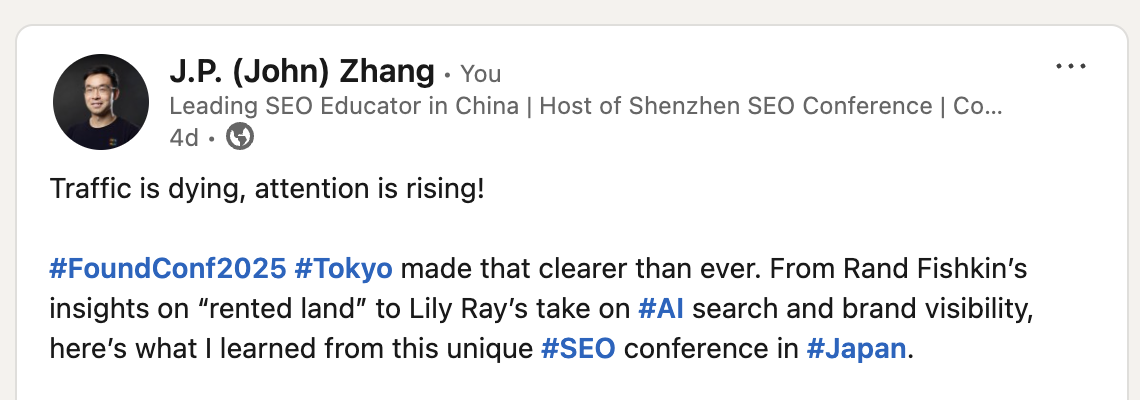Click the "You" label beside the name

click(481, 74)
